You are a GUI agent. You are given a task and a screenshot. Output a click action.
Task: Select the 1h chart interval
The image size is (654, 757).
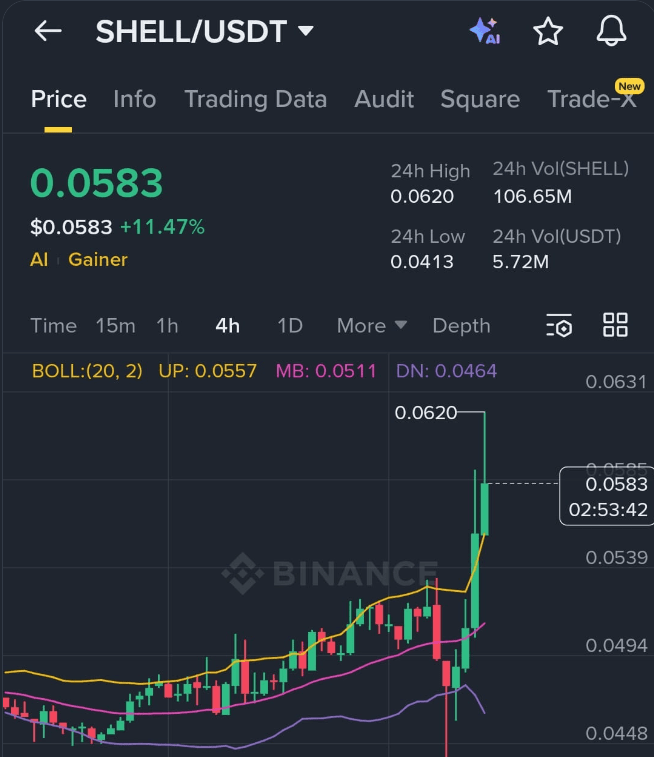[x=167, y=326]
